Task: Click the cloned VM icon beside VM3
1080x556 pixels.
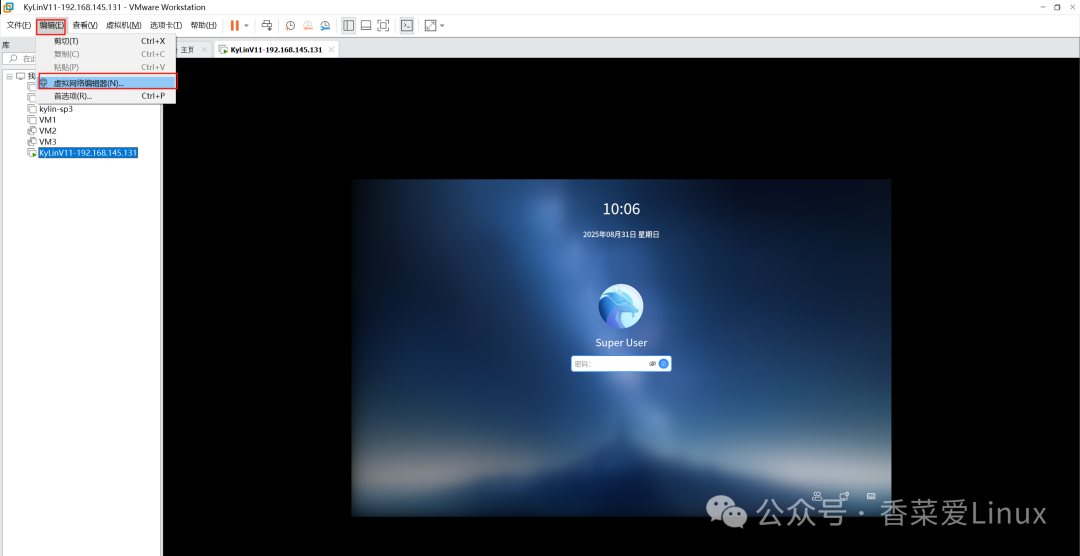Action: 32,142
